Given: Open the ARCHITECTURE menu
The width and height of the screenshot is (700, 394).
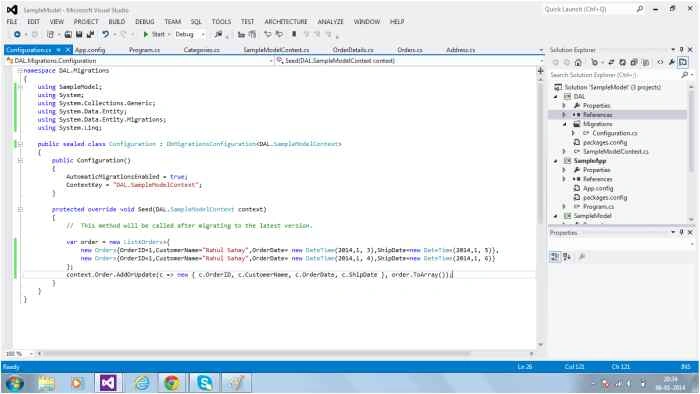Looking at the screenshot, I should (286, 21).
